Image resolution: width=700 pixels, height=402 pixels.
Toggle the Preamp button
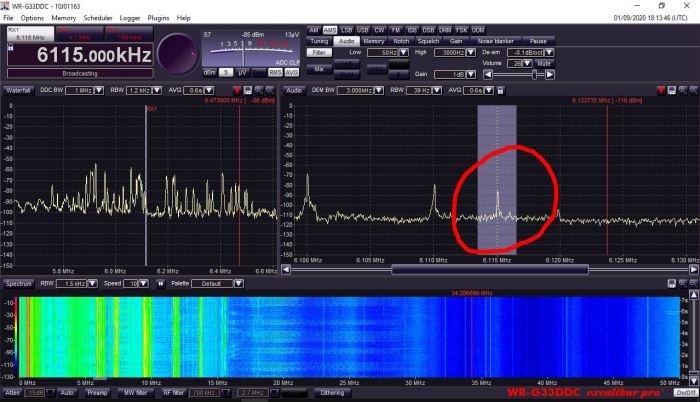pyautogui.click(x=97, y=392)
